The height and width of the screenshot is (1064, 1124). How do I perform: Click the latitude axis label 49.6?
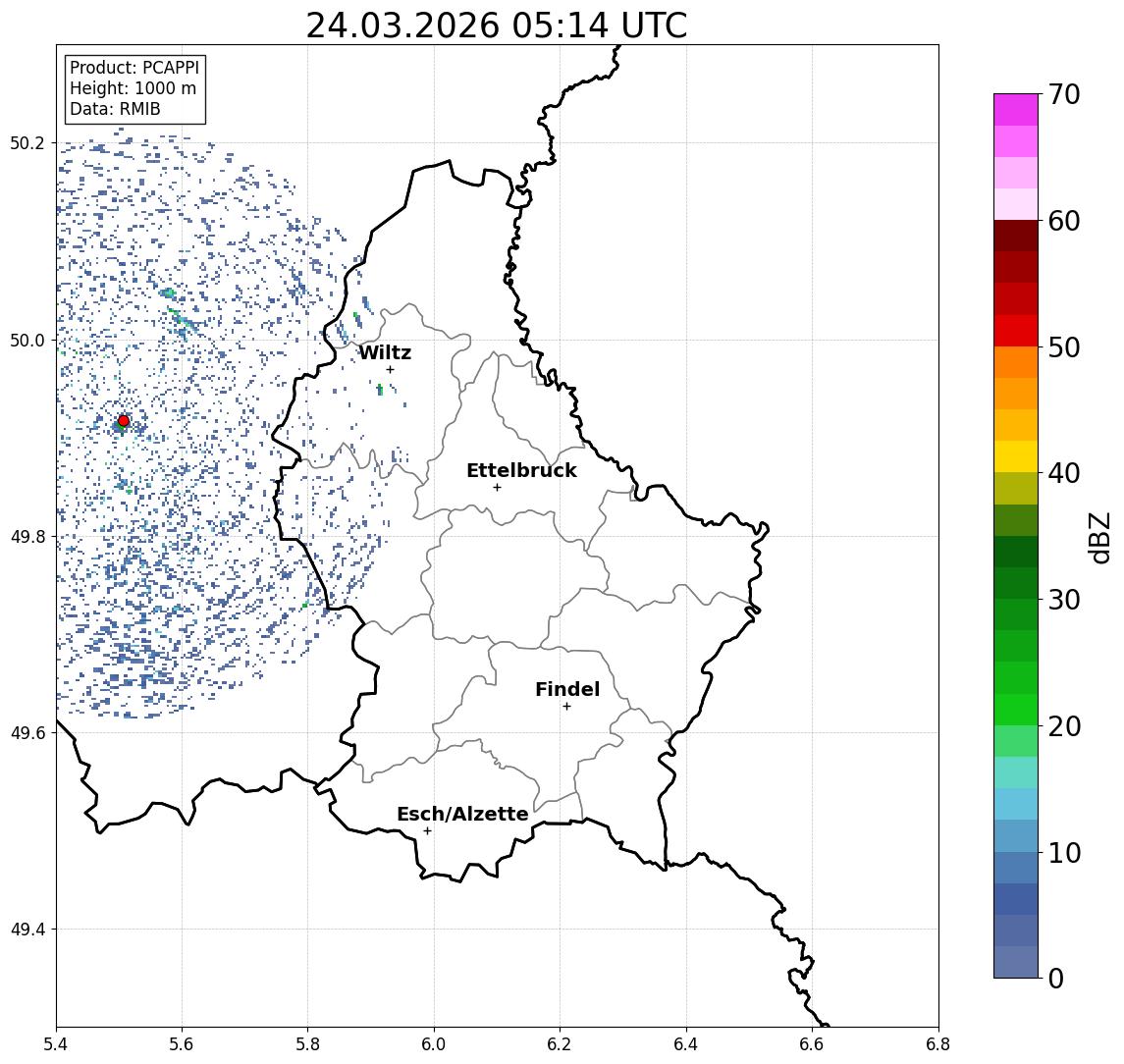[x=27, y=733]
